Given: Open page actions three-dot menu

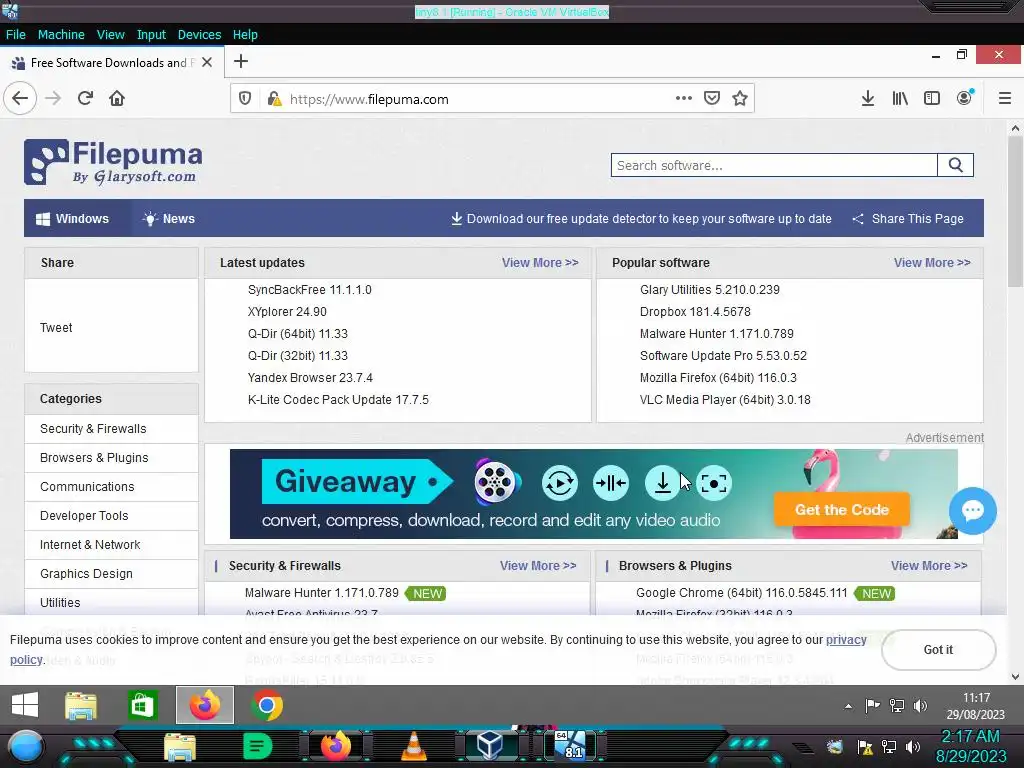Looking at the screenshot, I should coord(684,98).
